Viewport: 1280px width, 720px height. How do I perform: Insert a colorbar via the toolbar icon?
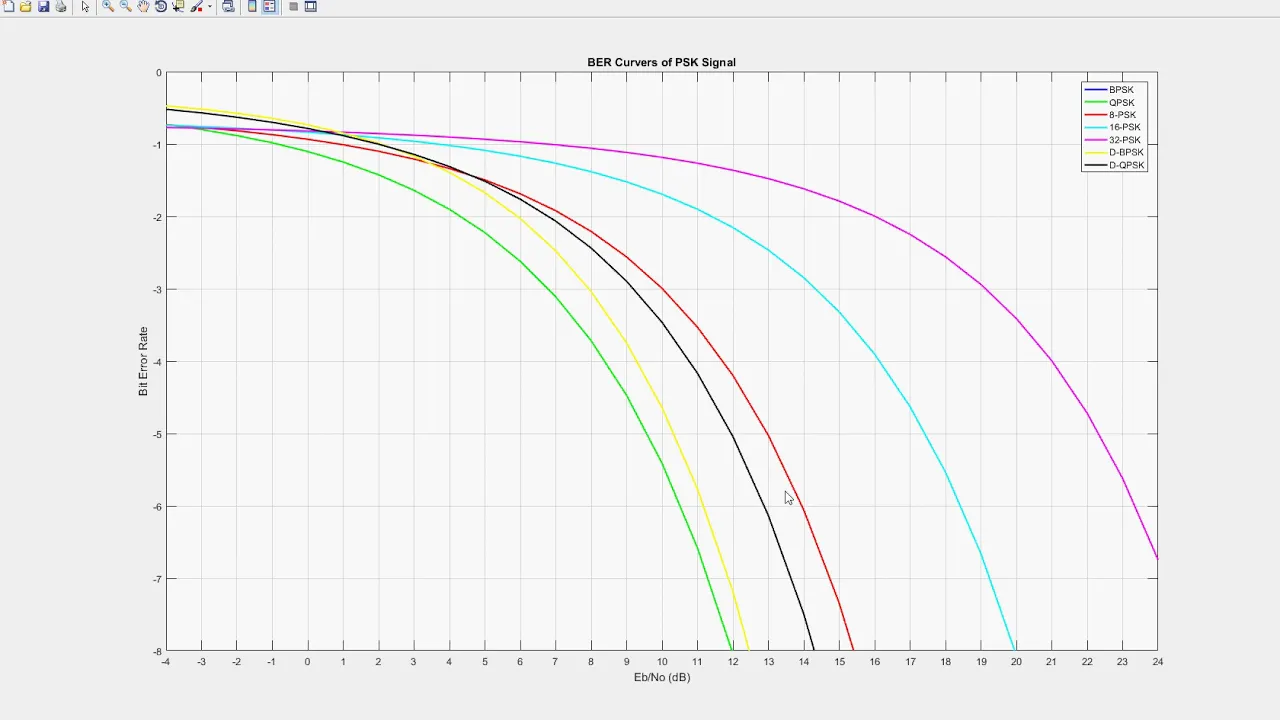(252, 6)
